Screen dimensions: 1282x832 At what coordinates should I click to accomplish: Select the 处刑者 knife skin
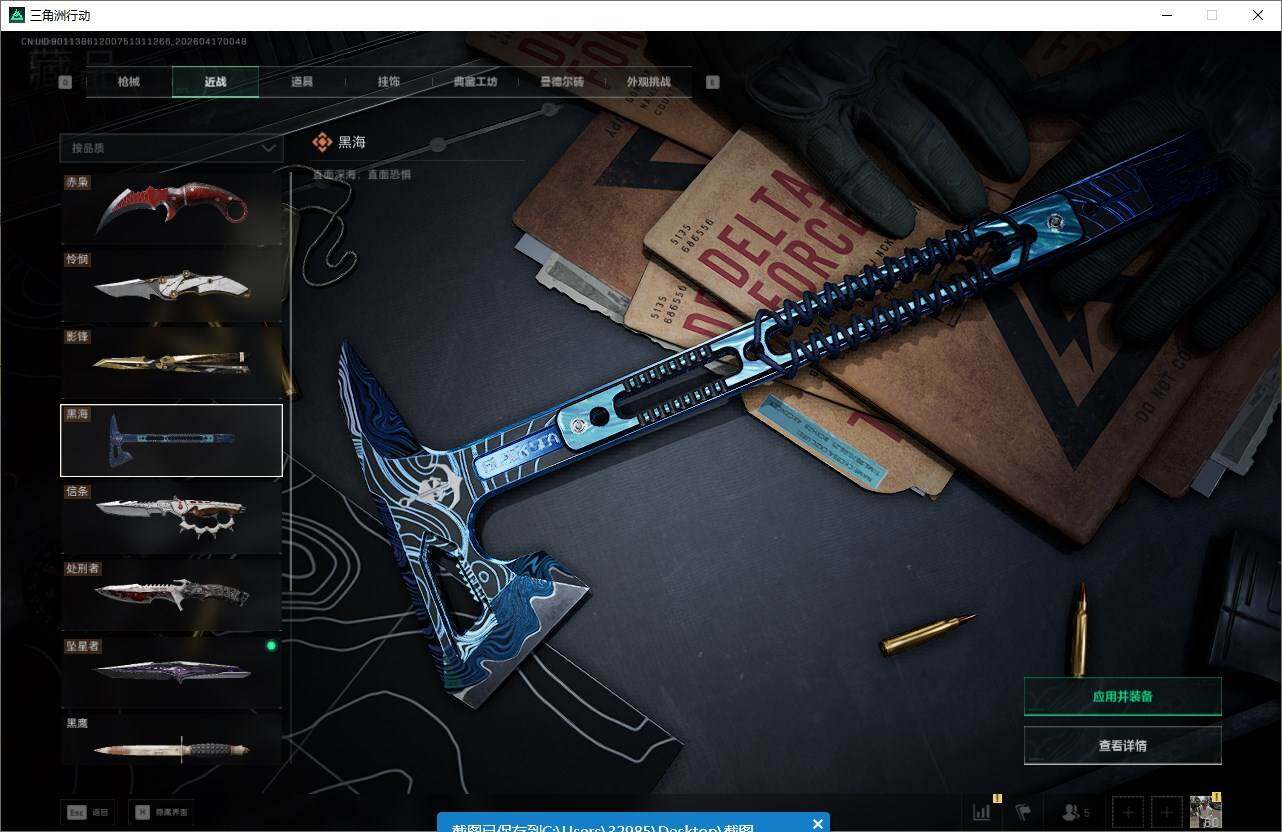click(171, 595)
